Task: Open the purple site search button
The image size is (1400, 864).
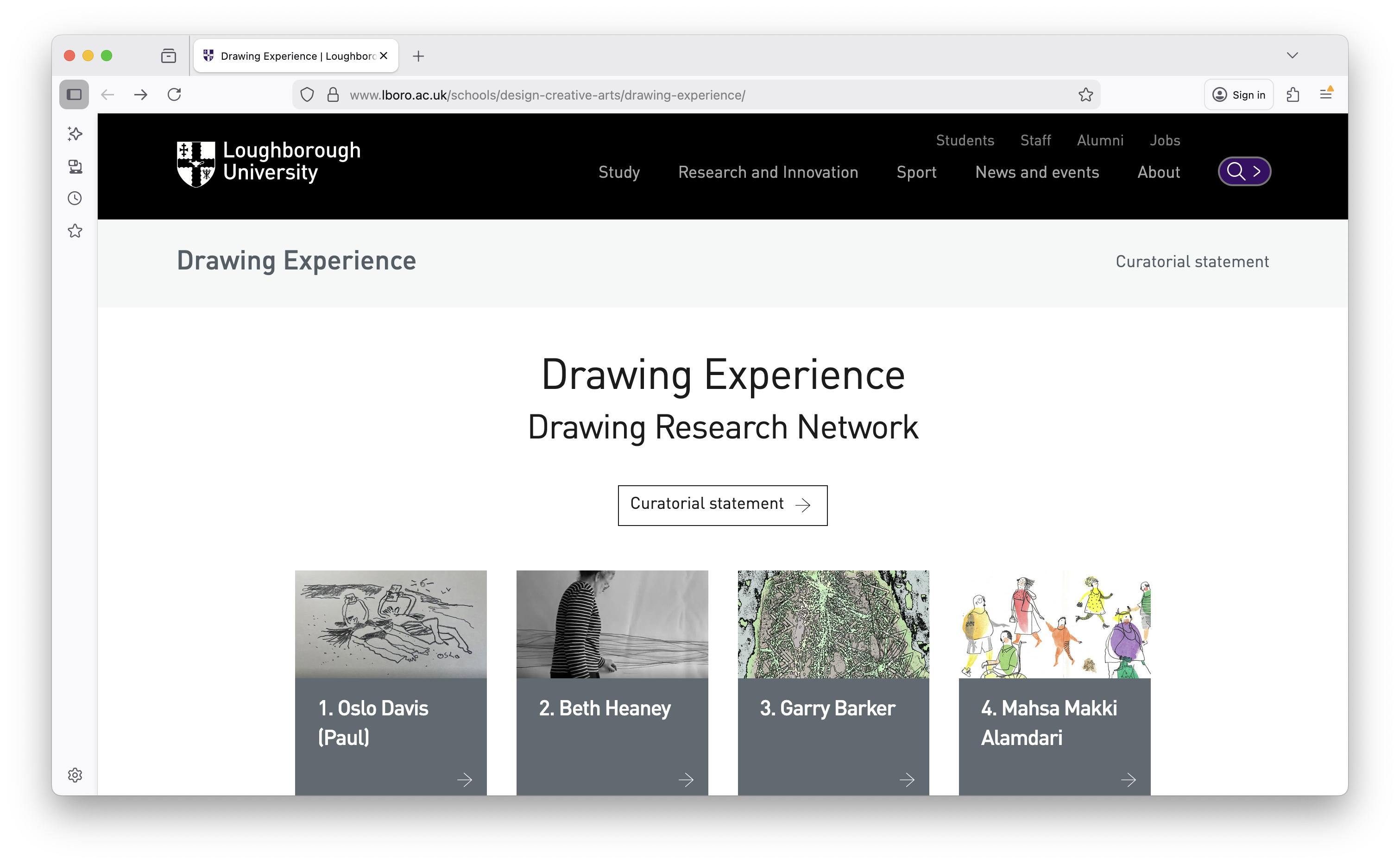Action: [1244, 171]
